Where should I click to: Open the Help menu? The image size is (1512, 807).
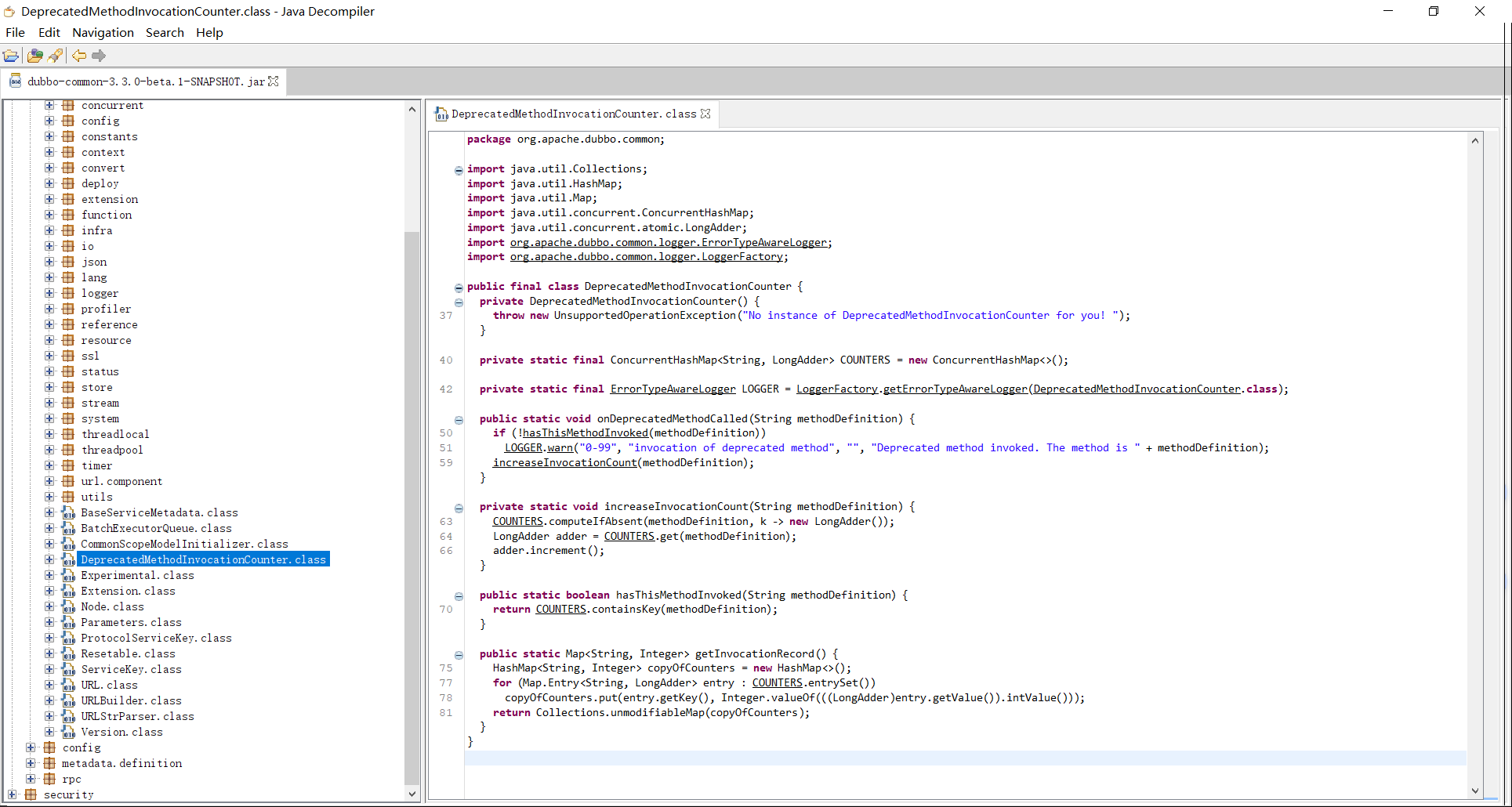(209, 32)
